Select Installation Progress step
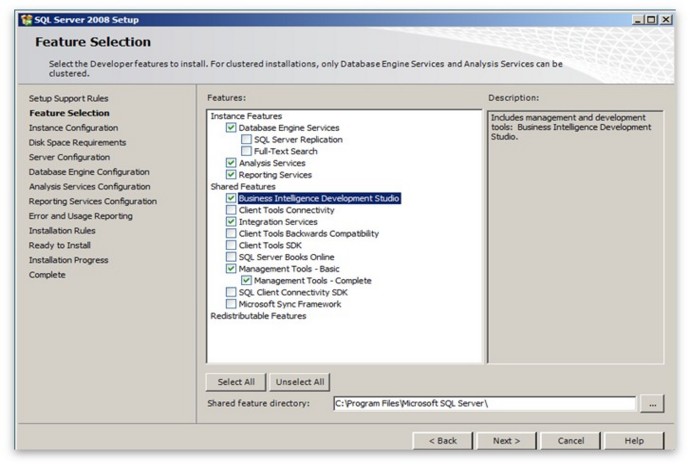This screenshot has width=690, height=466. click(x=69, y=260)
